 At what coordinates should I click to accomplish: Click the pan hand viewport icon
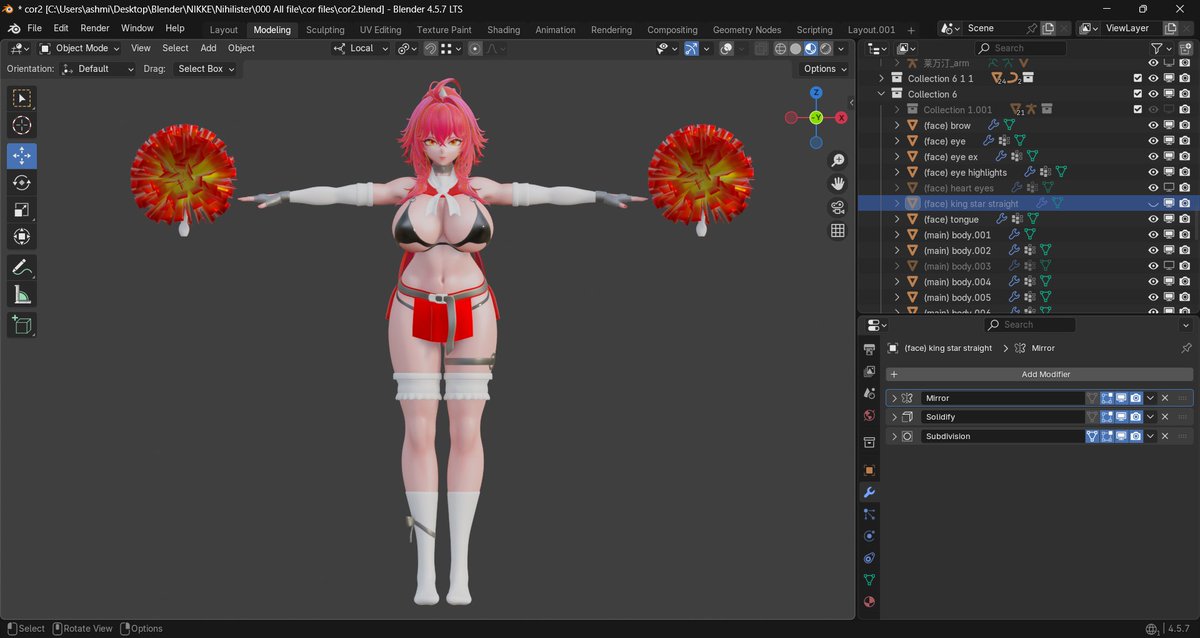click(838, 183)
